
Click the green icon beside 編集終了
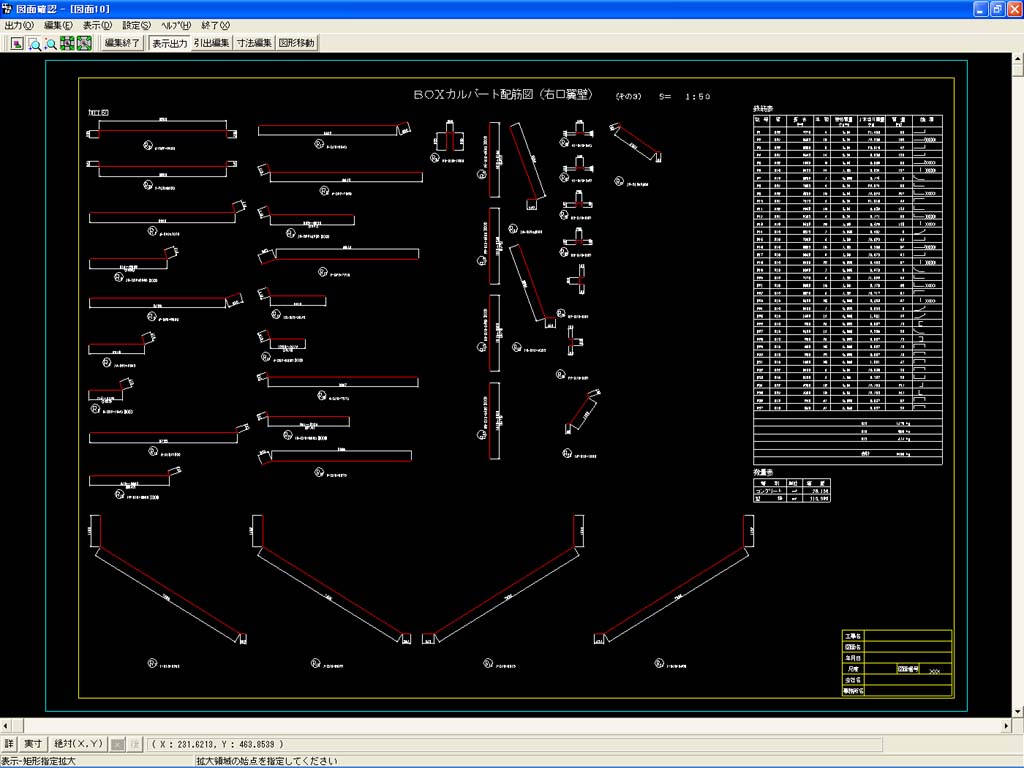[x=84, y=43]
